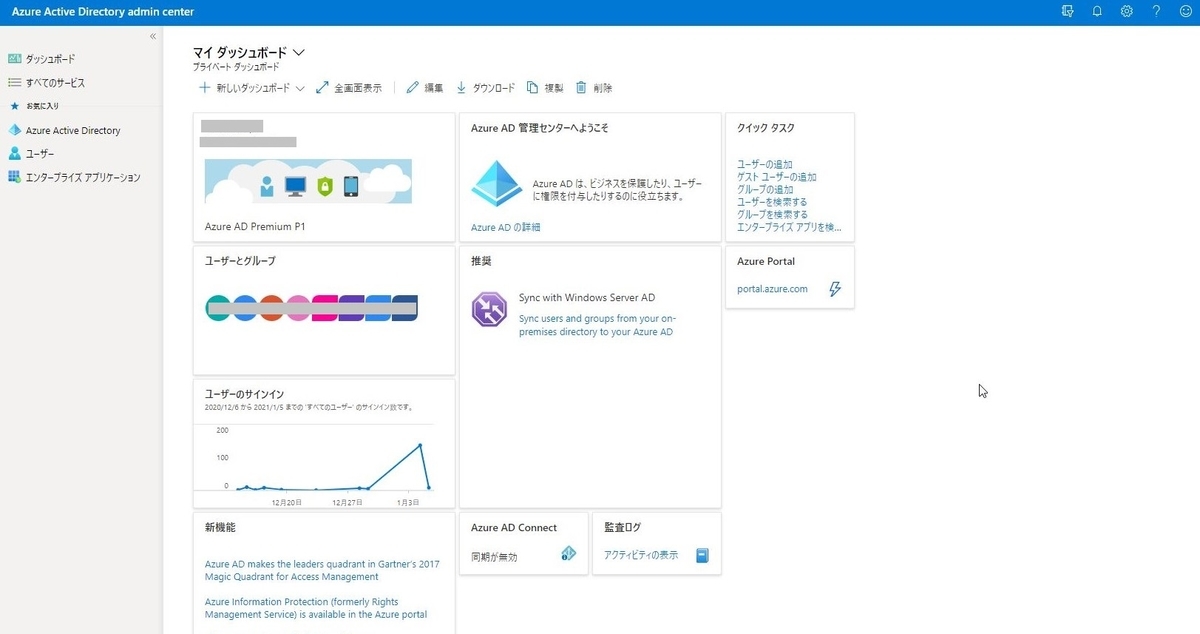1200x634 pixels.
Task: Click the グループを検索する link
Action: [772, 214]
